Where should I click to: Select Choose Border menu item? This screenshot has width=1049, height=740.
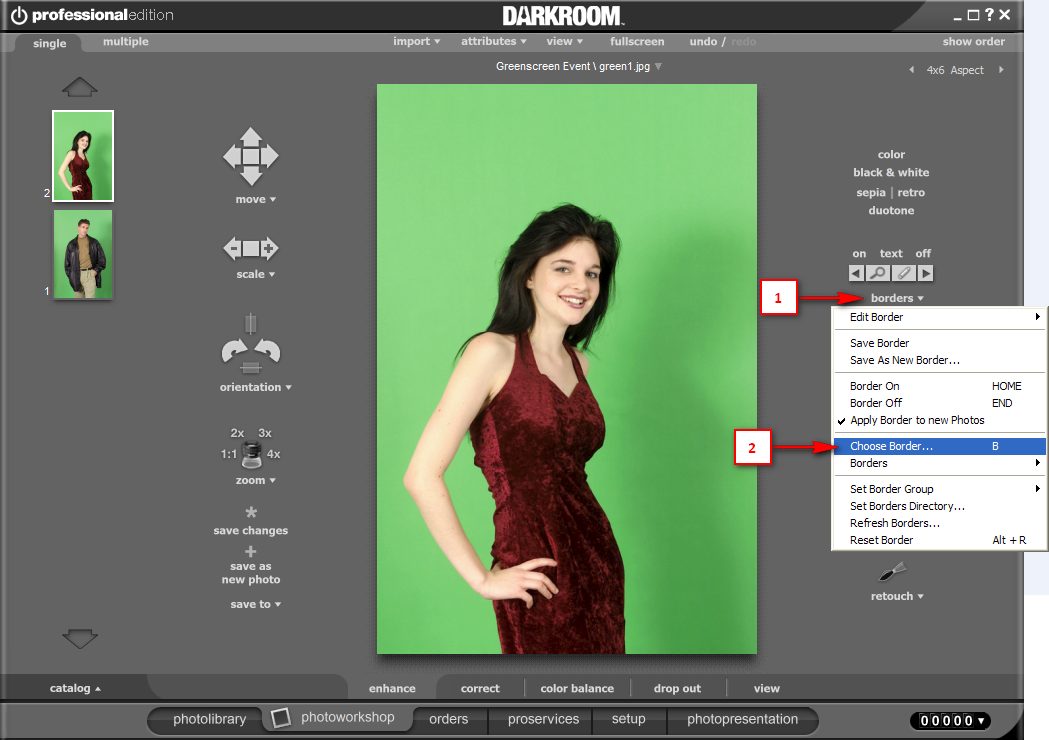(x=939, y=446)
